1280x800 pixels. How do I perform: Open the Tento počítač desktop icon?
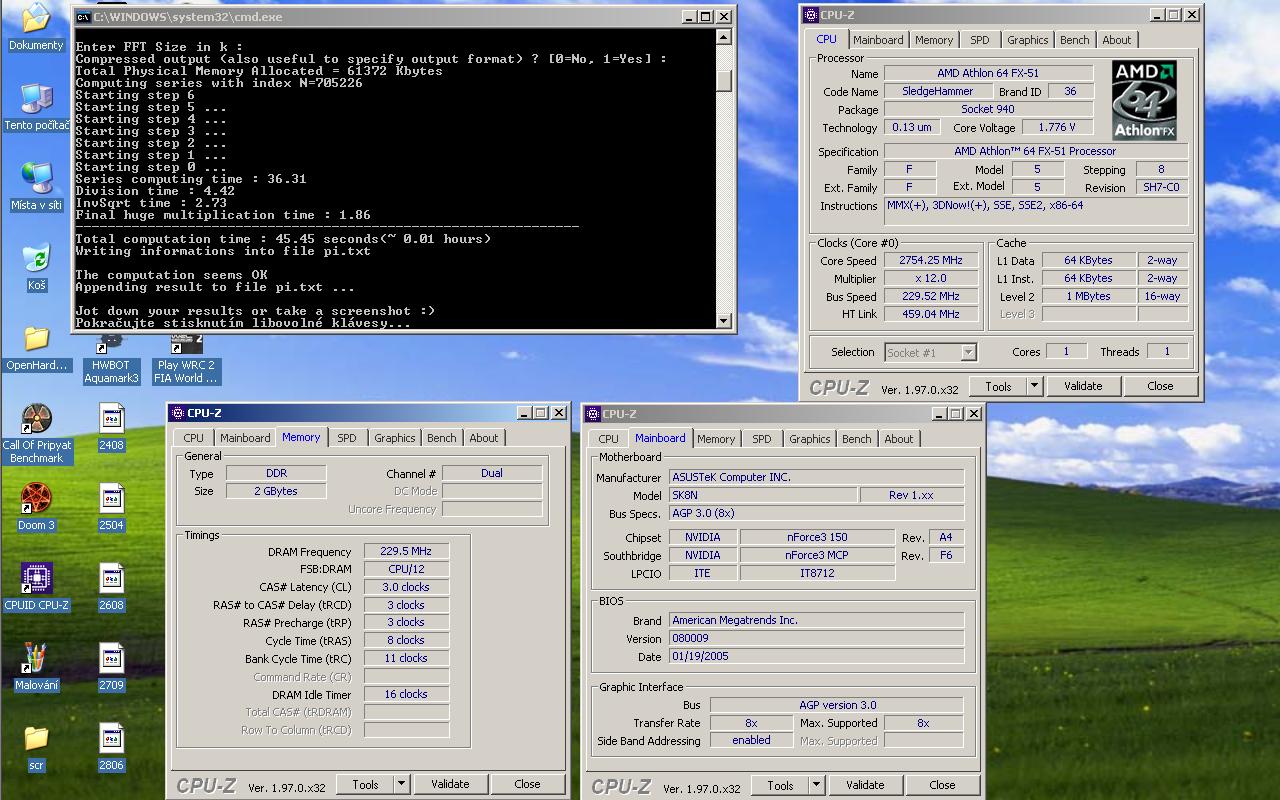(36, 98)
